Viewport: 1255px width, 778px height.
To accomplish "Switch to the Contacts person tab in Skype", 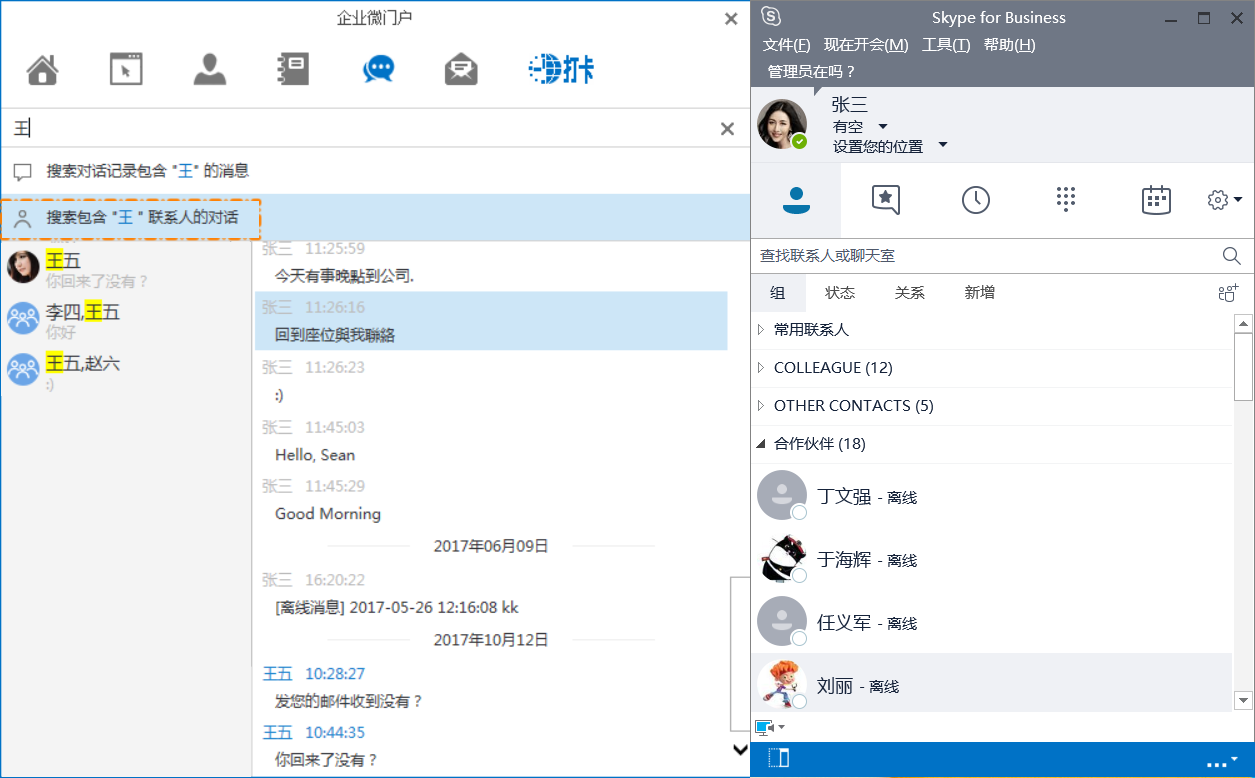I will 796,200.
